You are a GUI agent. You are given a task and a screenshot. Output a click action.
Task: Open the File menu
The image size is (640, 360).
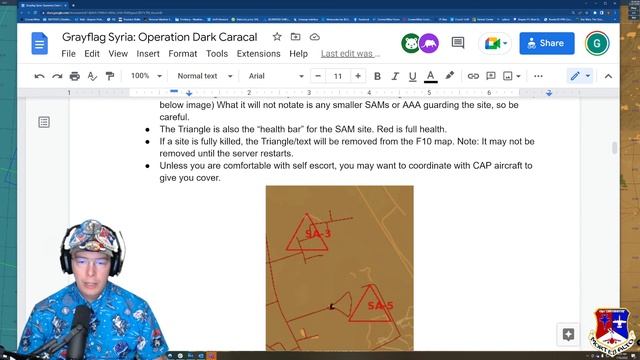point(68,54)
